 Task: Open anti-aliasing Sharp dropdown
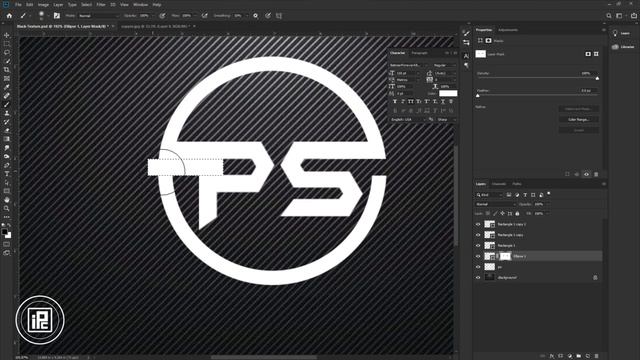pos(446,120)
